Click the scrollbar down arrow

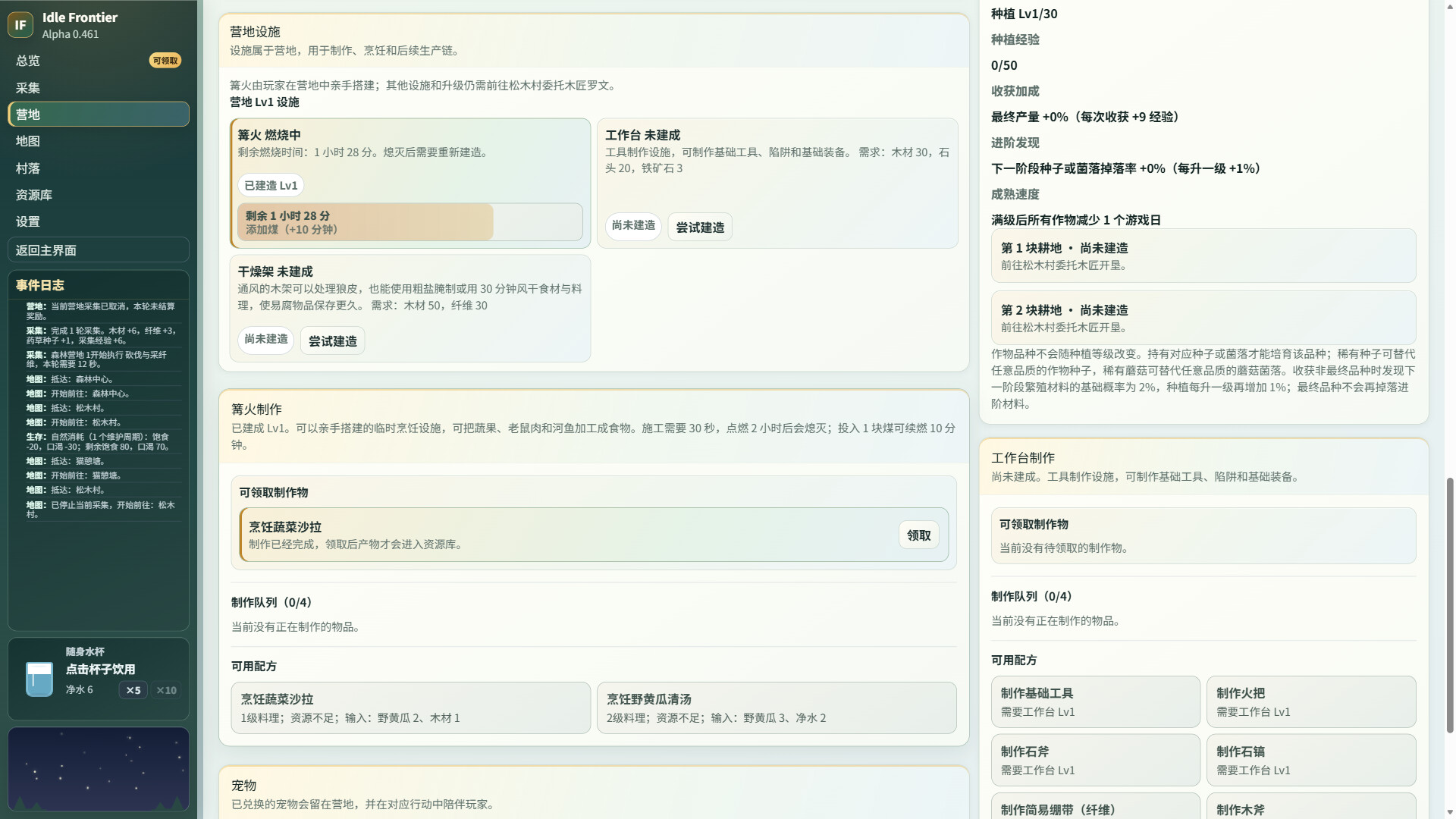coord(1450,812)
